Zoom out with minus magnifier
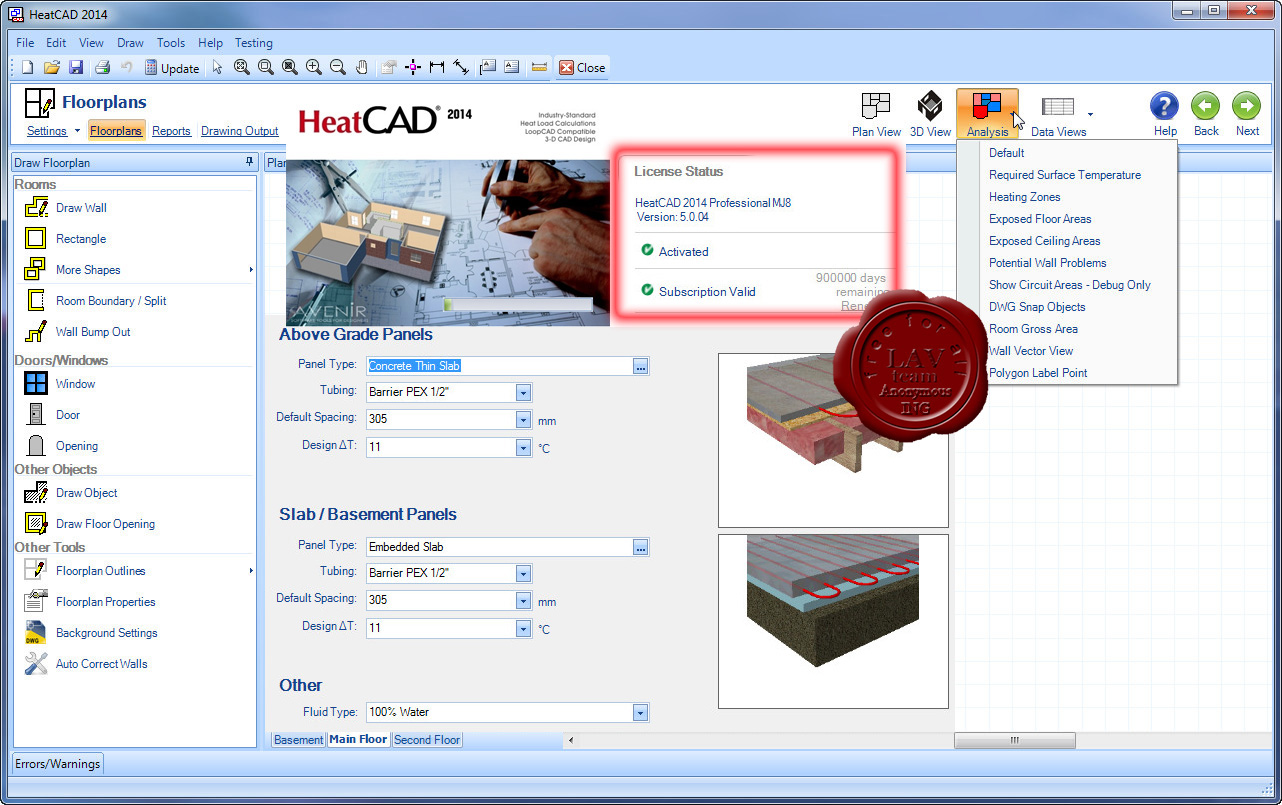Screen dimensions: 1282x805 click(338, 68)
